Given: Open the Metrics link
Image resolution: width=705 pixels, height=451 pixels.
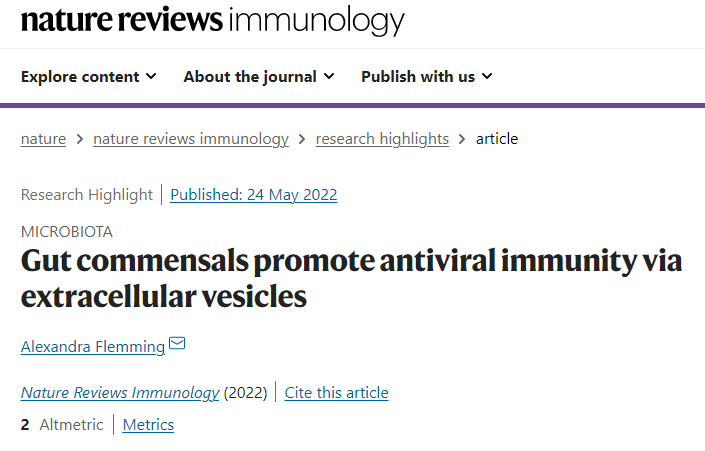Looking at the screenshot, I should (x=148, y=425).
